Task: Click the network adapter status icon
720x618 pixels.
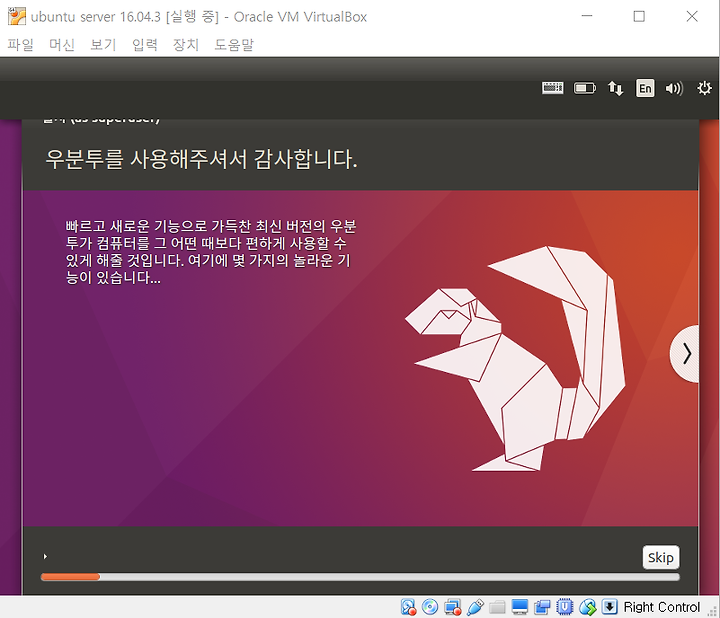Action: point(453,607)
